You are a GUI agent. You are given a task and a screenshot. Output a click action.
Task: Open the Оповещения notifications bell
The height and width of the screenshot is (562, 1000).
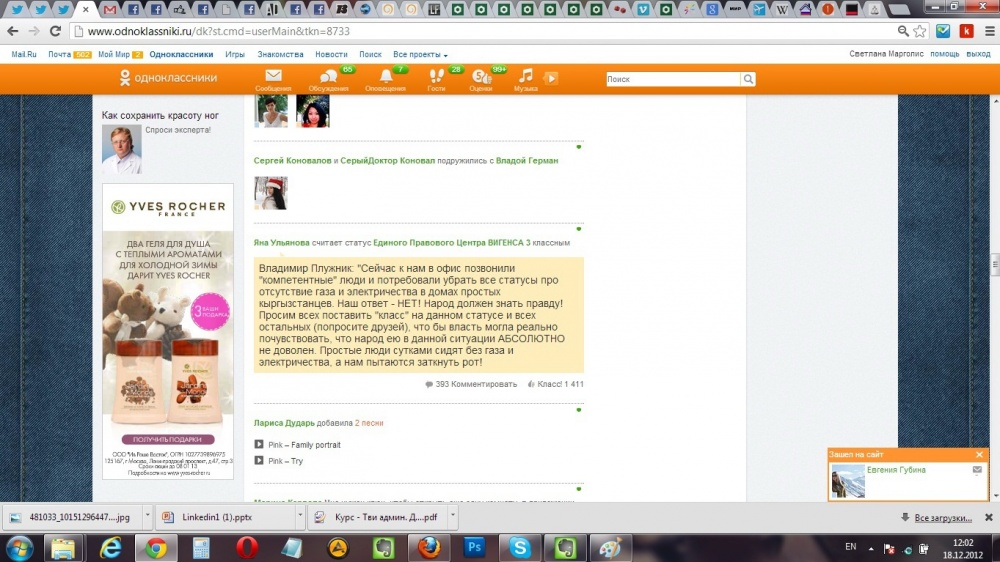coord(385,80)
